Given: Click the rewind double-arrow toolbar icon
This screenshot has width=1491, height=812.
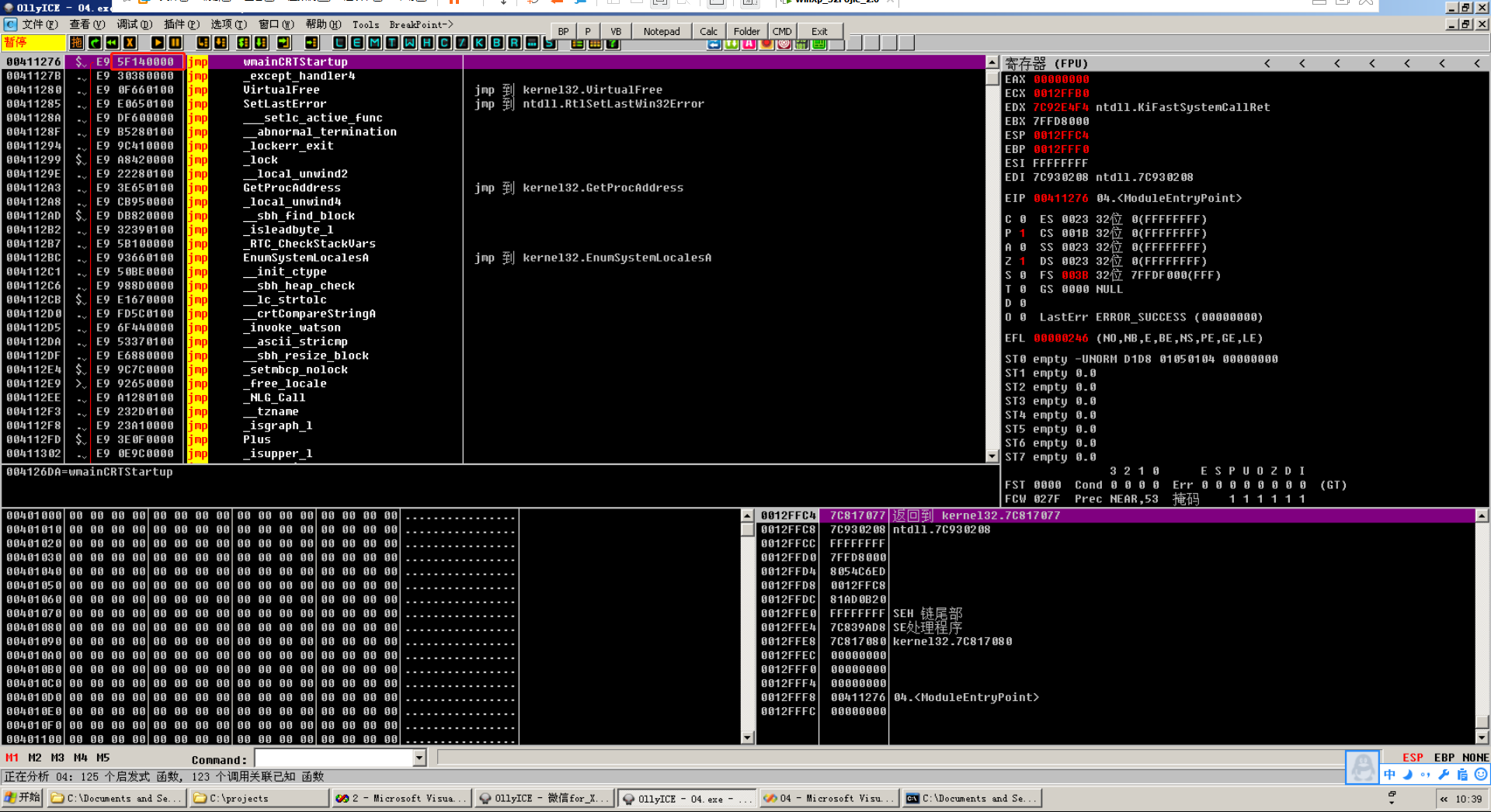Looking at the screenshot, I should click(112, 43).
